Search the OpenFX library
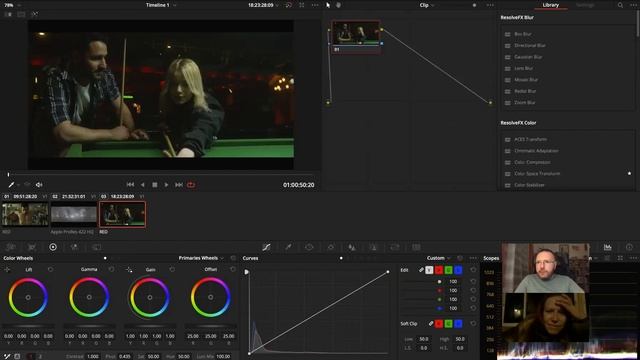 pyautogui.click(x=620, y=5)
